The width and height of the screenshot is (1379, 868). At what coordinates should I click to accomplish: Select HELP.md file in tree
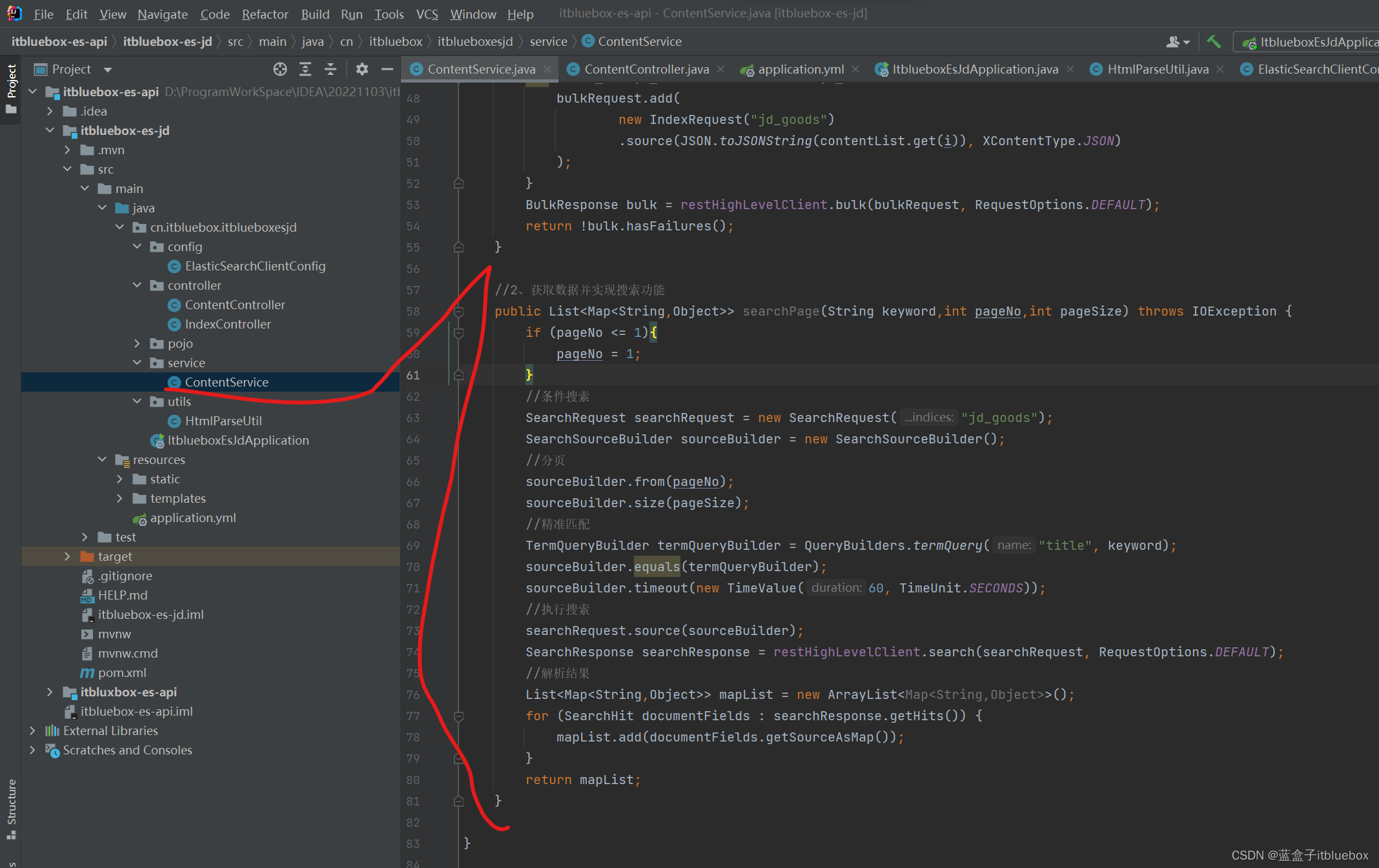(x=123, y=595)
